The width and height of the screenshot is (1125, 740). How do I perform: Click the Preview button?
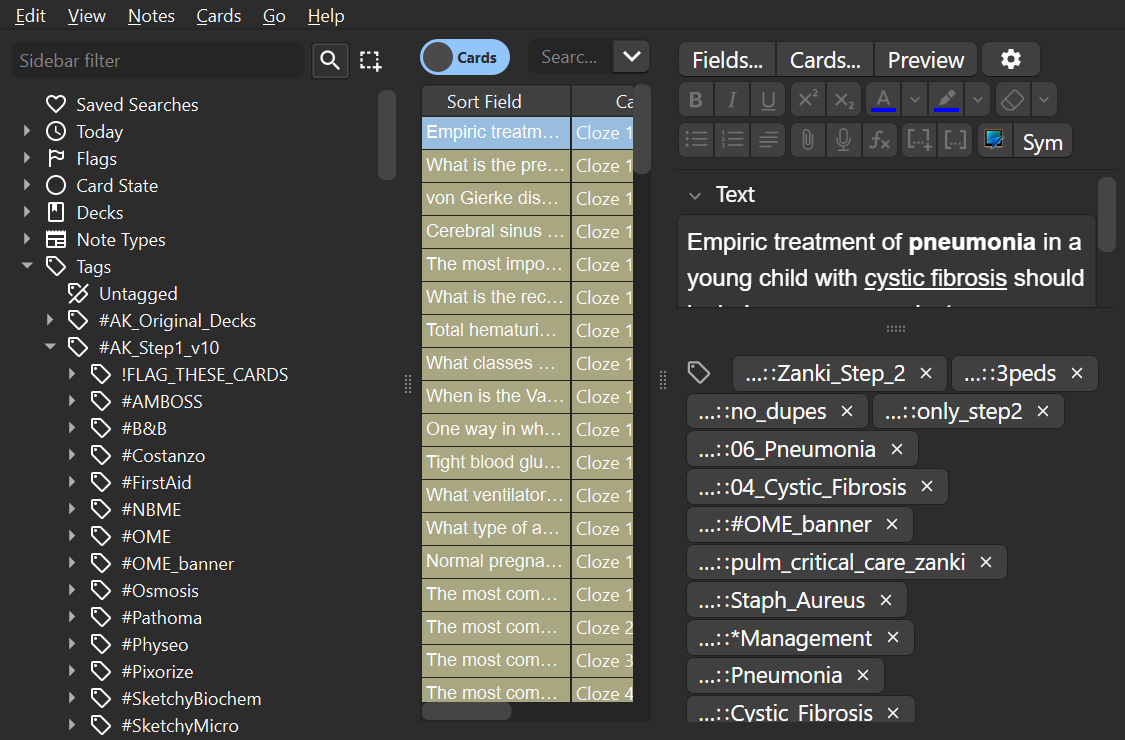click(x=925, y=60)
